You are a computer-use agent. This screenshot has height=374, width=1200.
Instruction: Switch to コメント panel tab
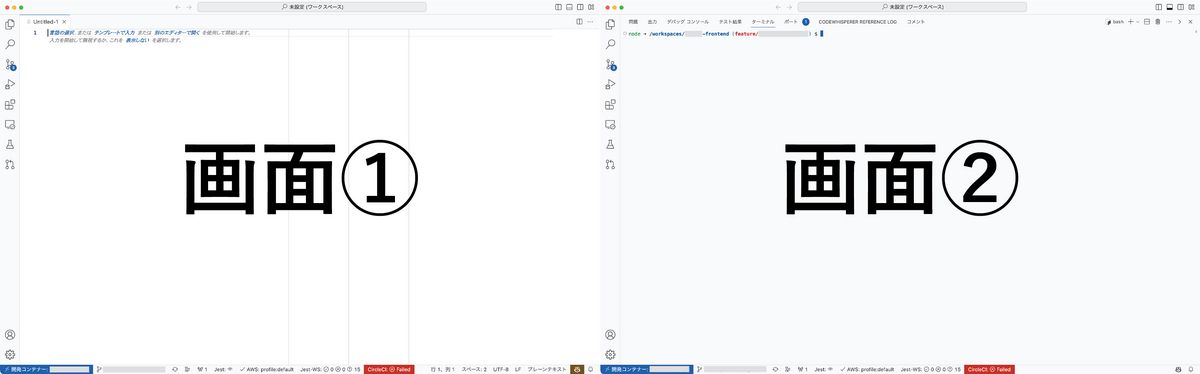coord(916,21)
